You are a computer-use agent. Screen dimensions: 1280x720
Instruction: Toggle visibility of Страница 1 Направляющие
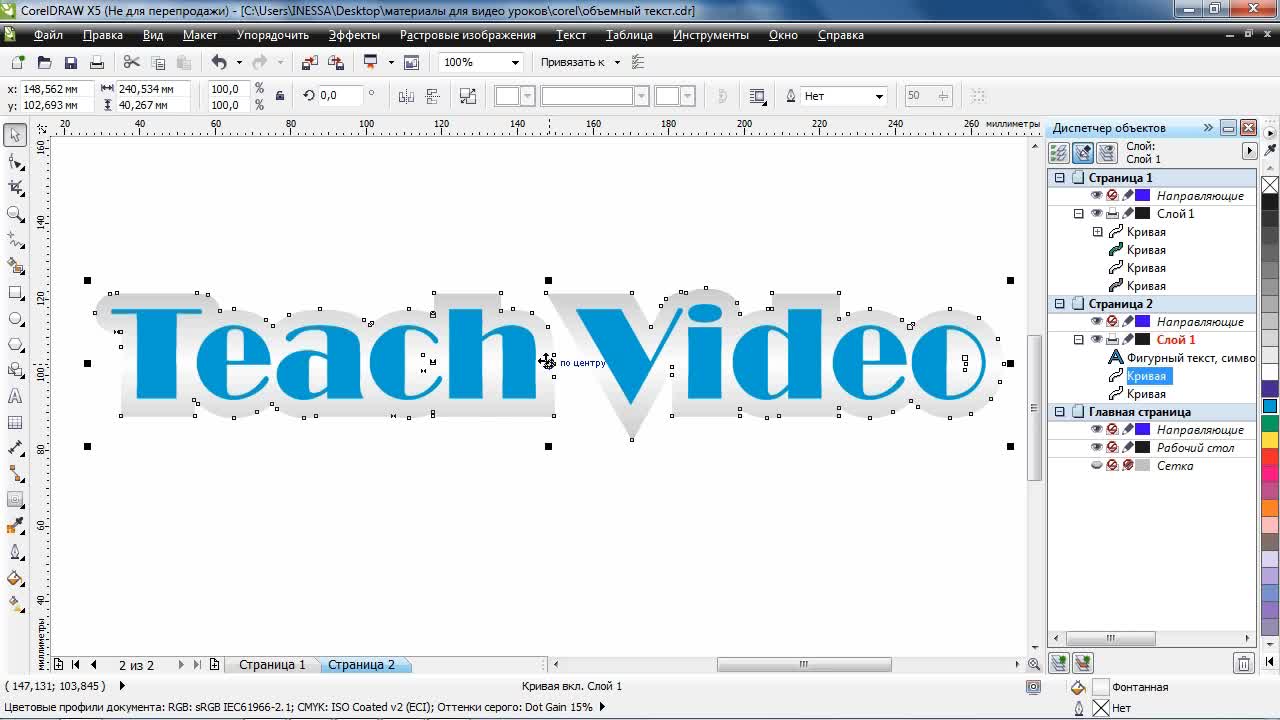pos(1096,196)
